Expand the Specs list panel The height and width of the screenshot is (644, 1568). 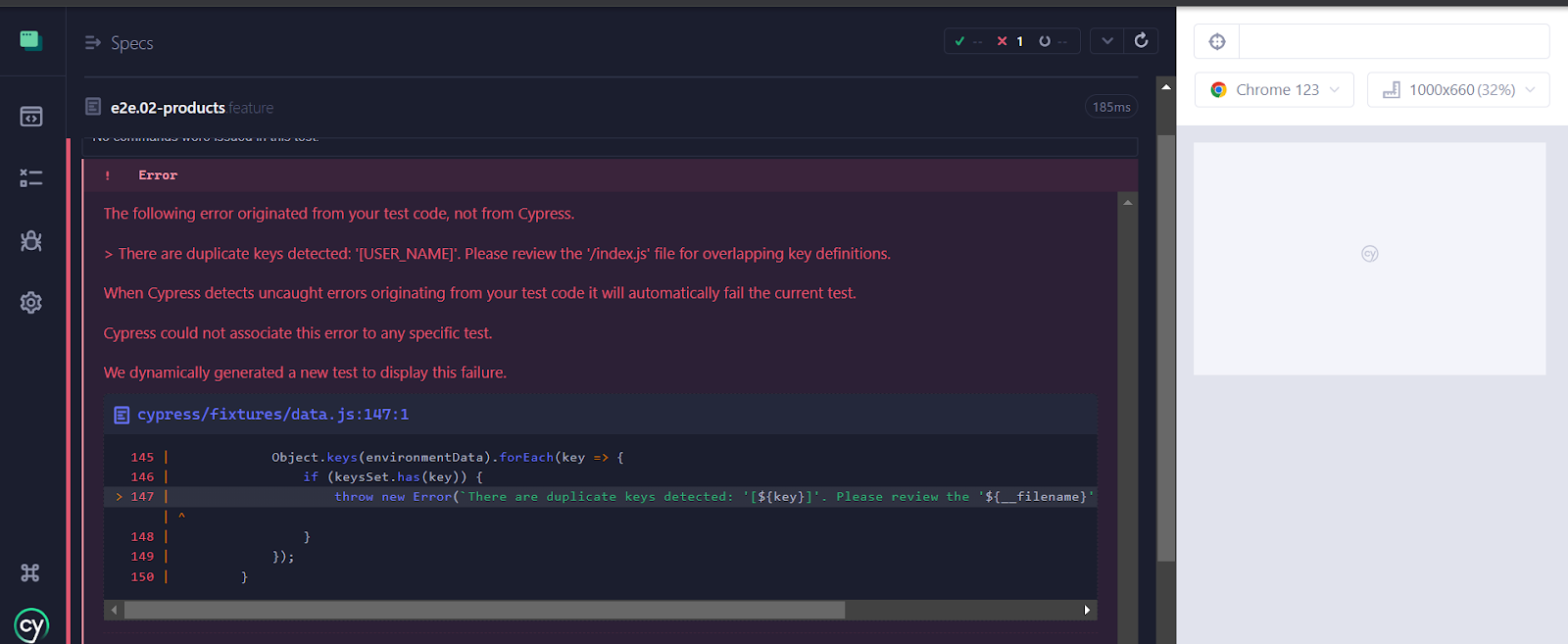[119, 43]
